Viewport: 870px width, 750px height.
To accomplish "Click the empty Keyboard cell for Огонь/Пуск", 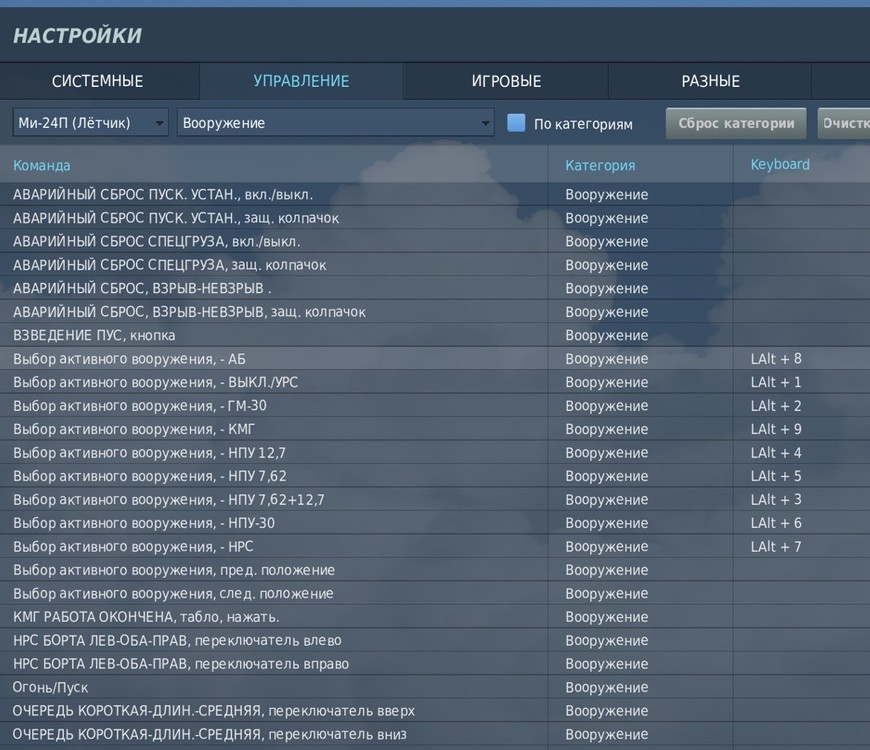I will (802, 687).
